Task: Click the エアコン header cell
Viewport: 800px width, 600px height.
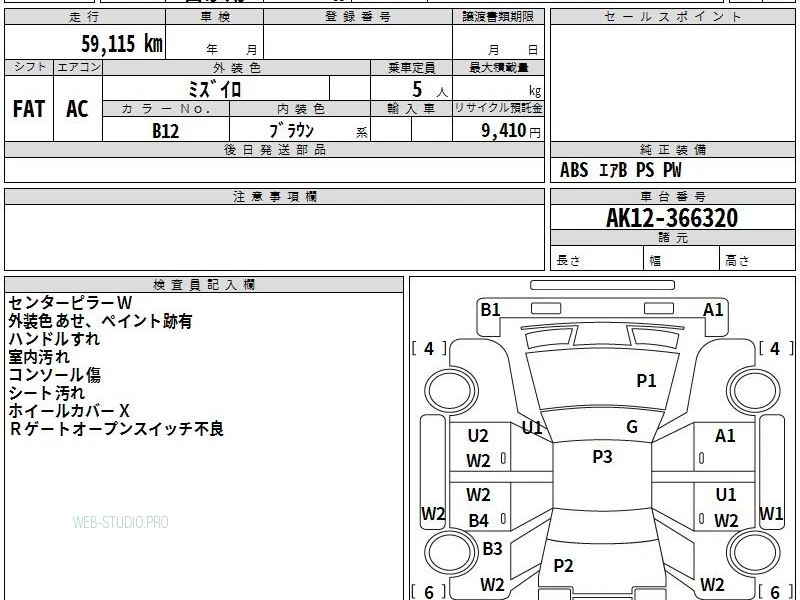Action: click(x=78, y=67)
